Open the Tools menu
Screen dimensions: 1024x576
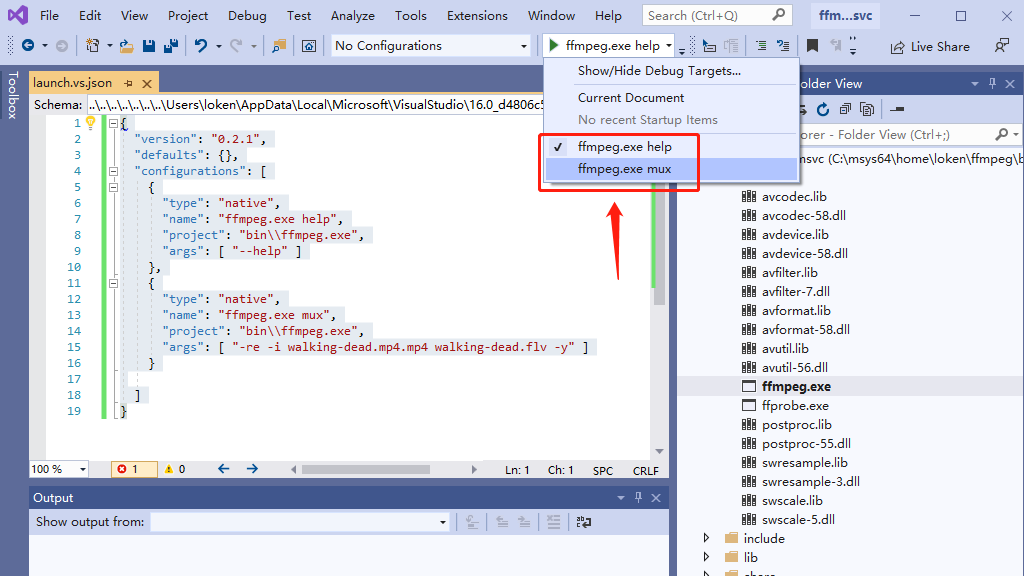tap(410, 16)
